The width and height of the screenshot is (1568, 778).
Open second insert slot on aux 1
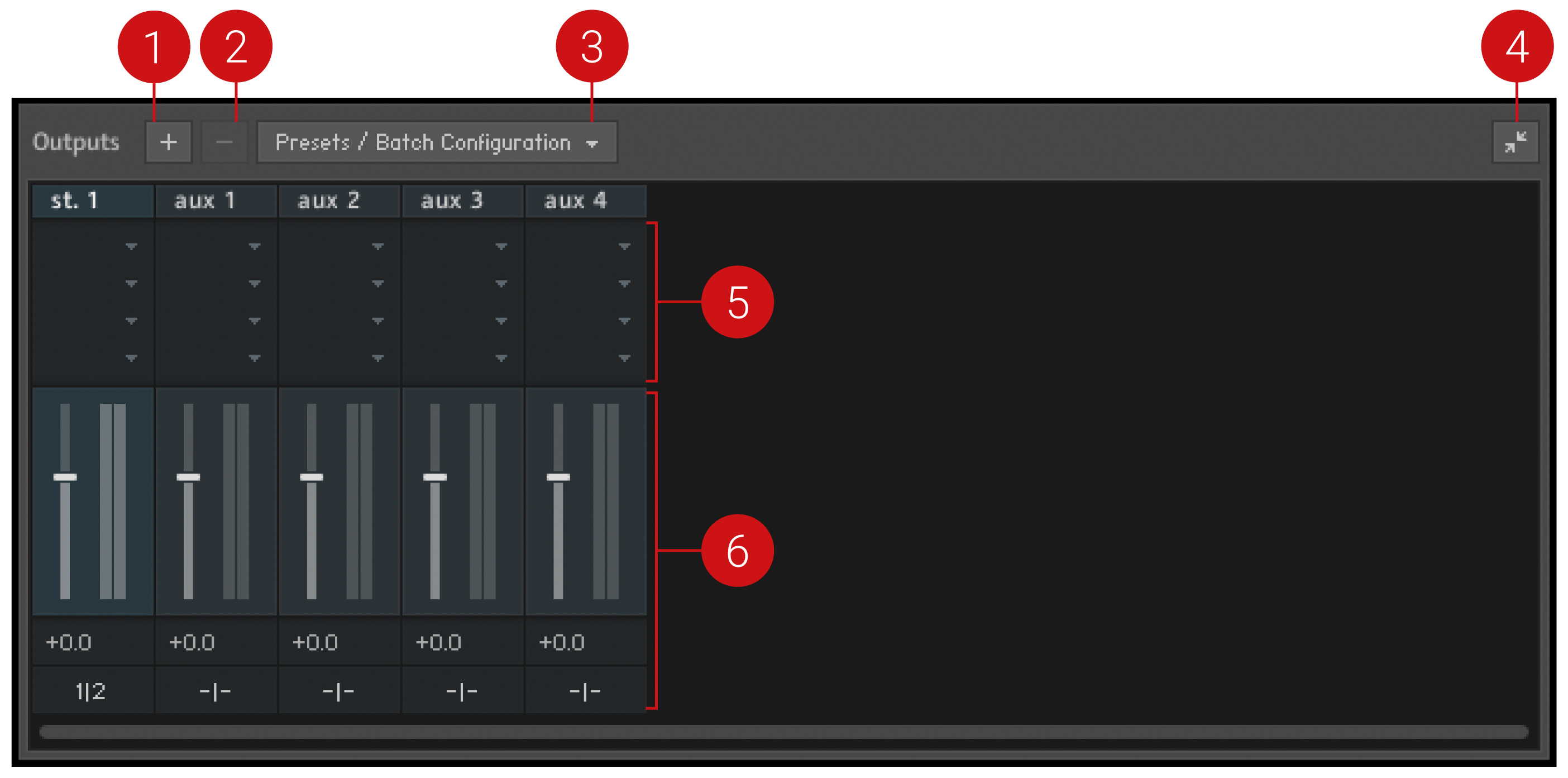255,284
